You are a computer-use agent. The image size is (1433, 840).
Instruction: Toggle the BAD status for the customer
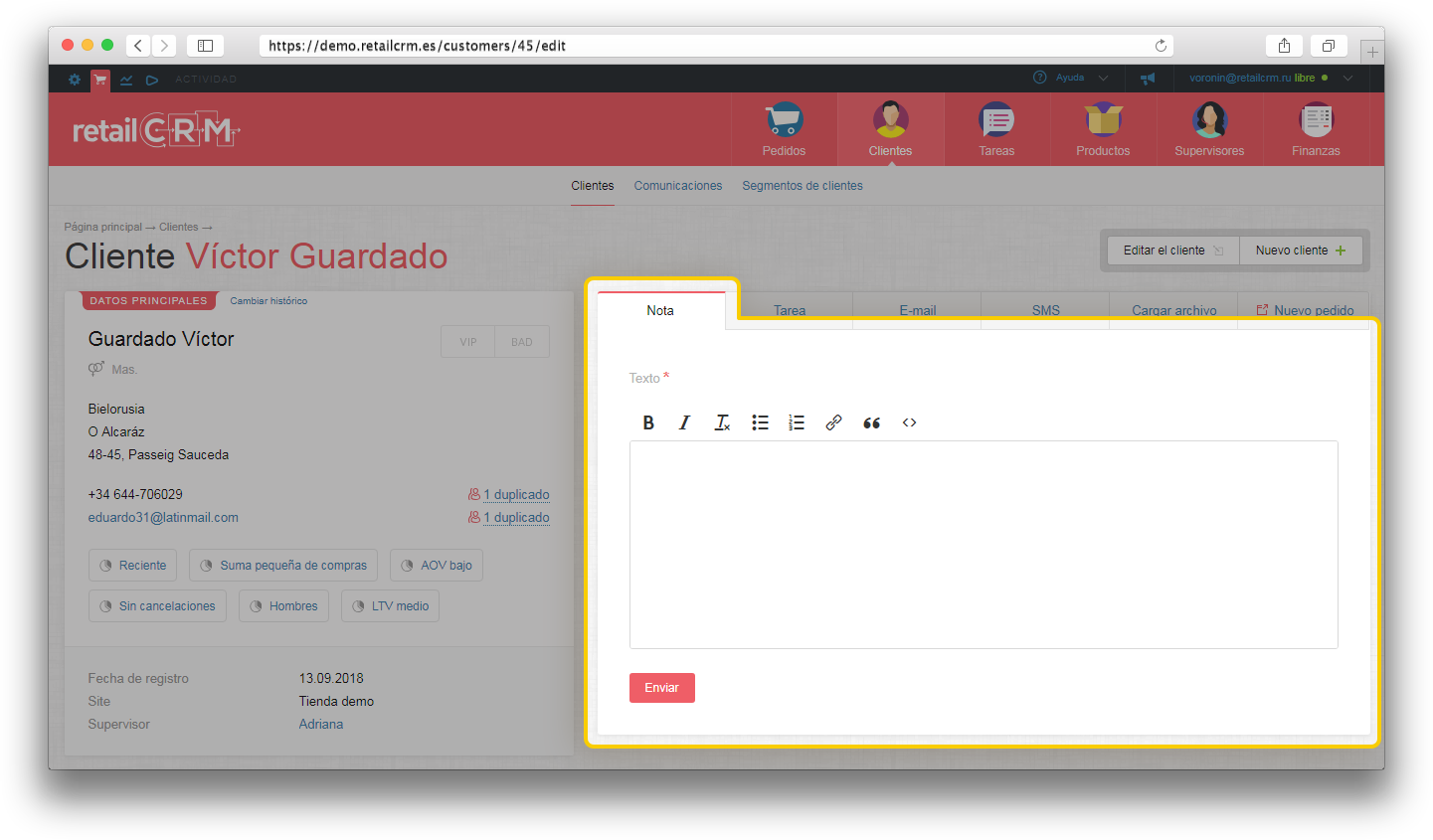coord(522,342)
